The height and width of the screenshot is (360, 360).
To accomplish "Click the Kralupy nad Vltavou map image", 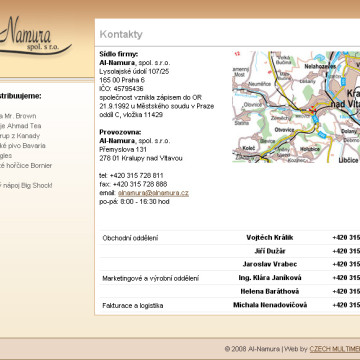I will (x=296, y=107).
